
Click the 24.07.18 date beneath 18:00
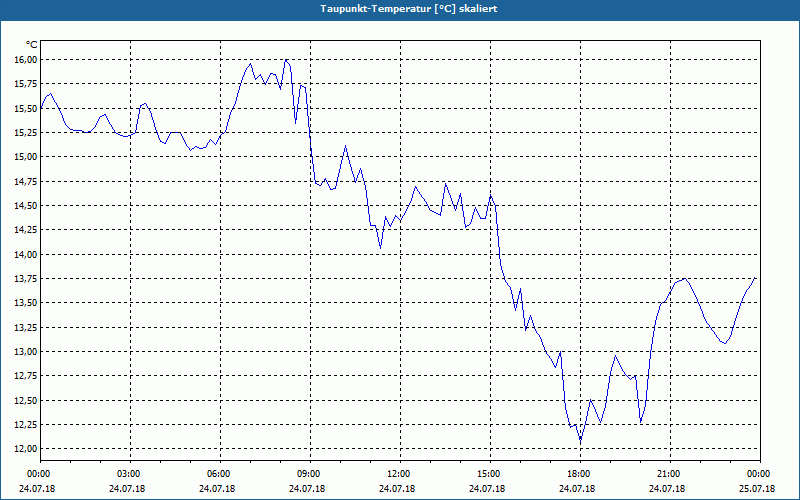tap(577, 489)
